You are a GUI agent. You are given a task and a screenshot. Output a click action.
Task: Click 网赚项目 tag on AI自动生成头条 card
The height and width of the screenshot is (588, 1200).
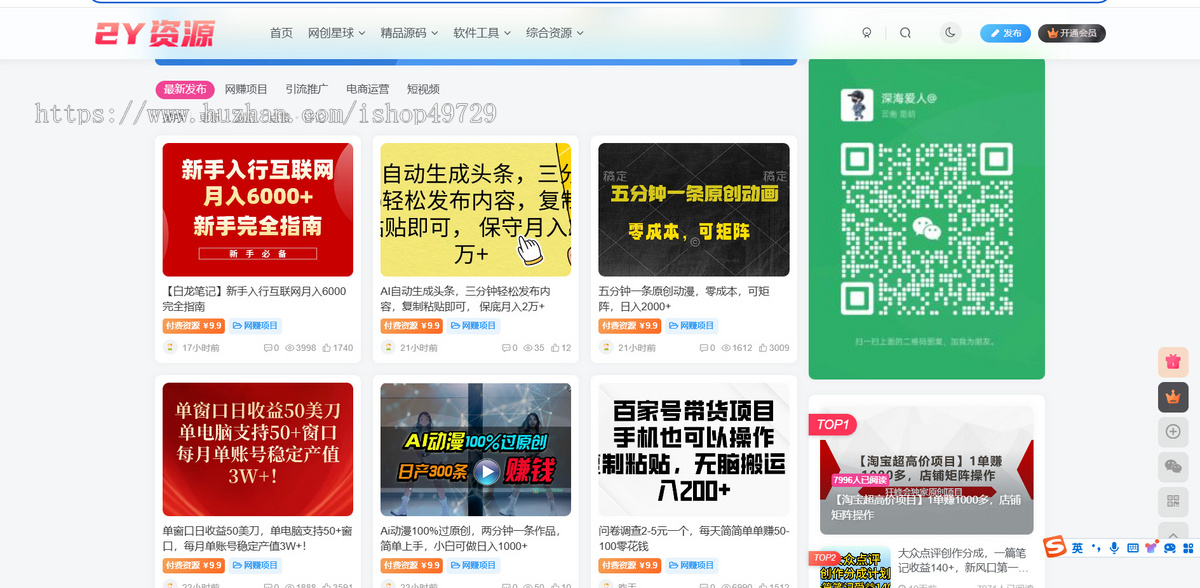coord(473,326)
